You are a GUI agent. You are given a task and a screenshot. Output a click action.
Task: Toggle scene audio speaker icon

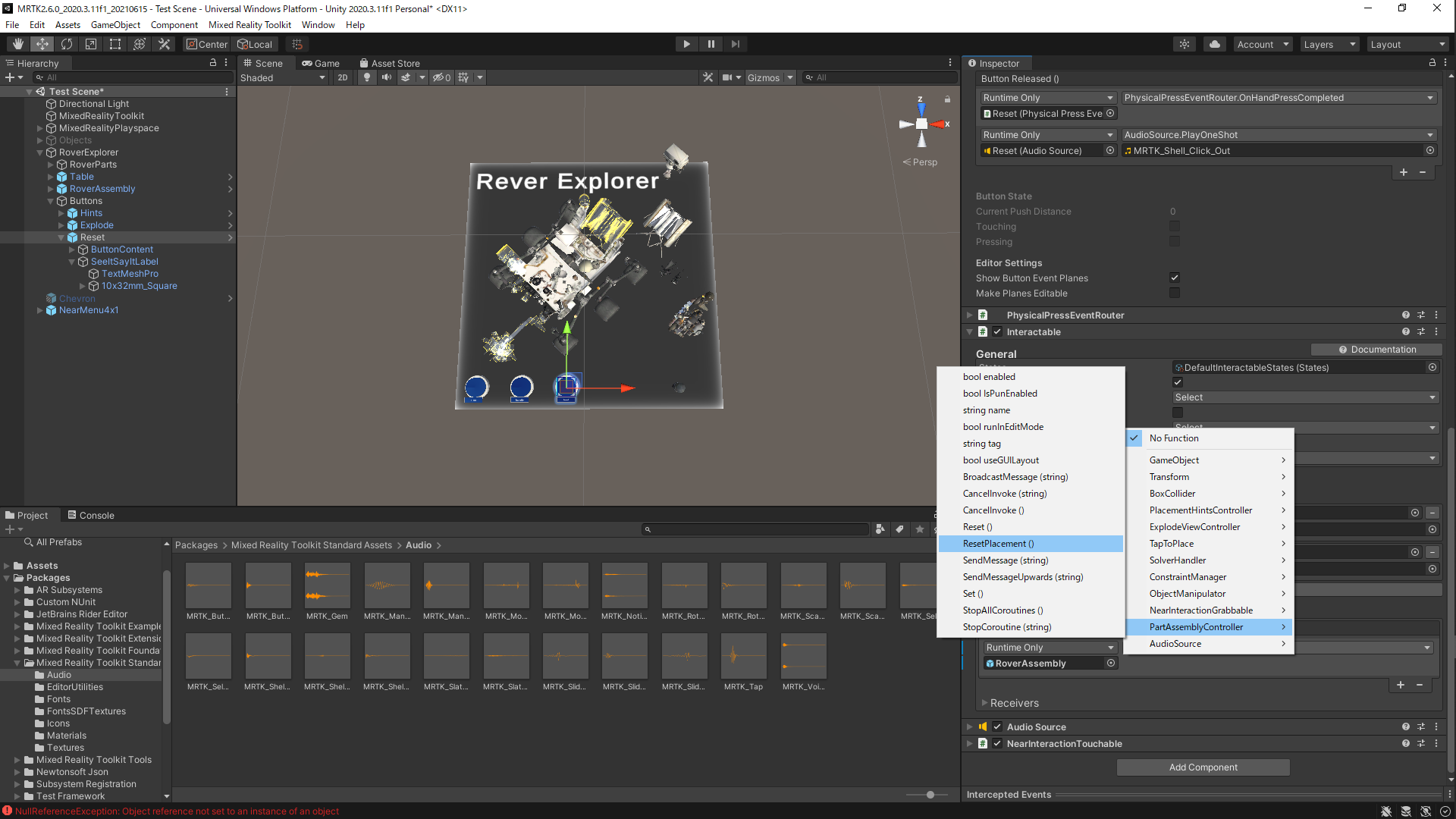387,77
